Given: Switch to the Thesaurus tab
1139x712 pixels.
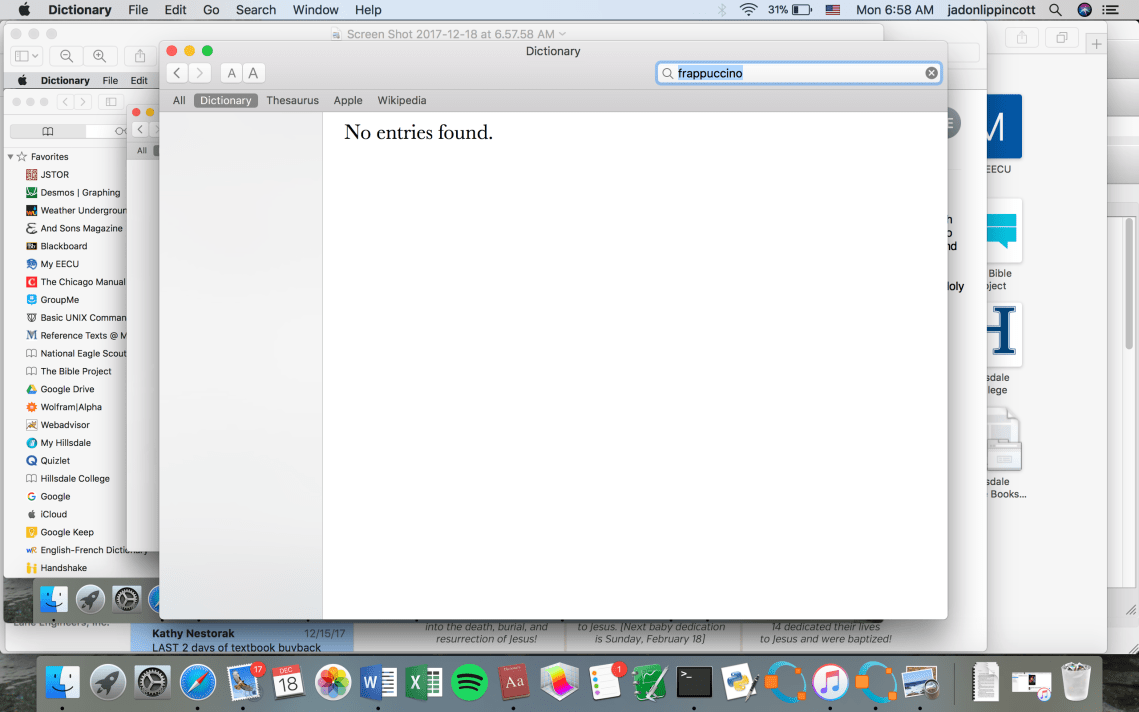Looking at the screenshot, I should pyautogui.click(x=292, y=100).
